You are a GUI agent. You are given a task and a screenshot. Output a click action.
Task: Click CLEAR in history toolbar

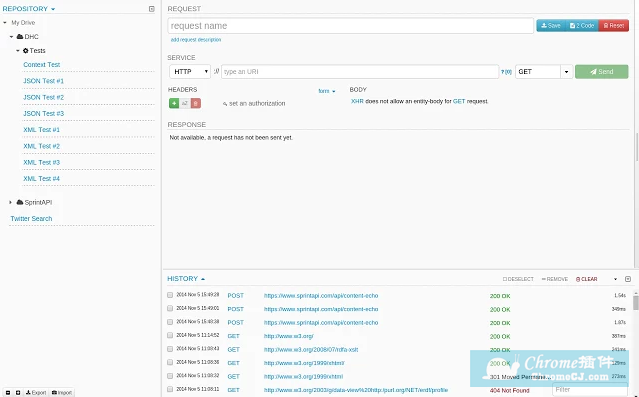(586, 279)
